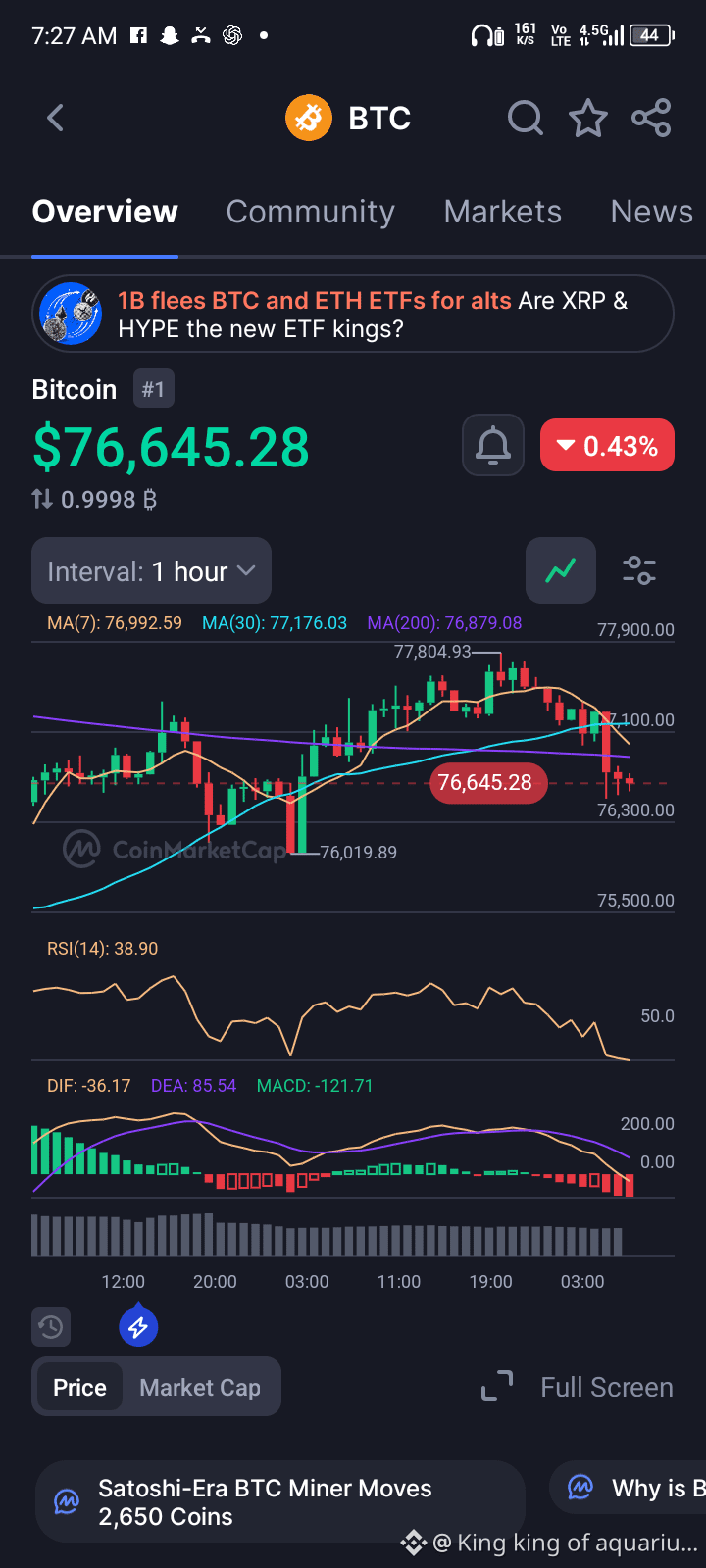
Task: Switch to the Markets tab
Action: point(502,212)
